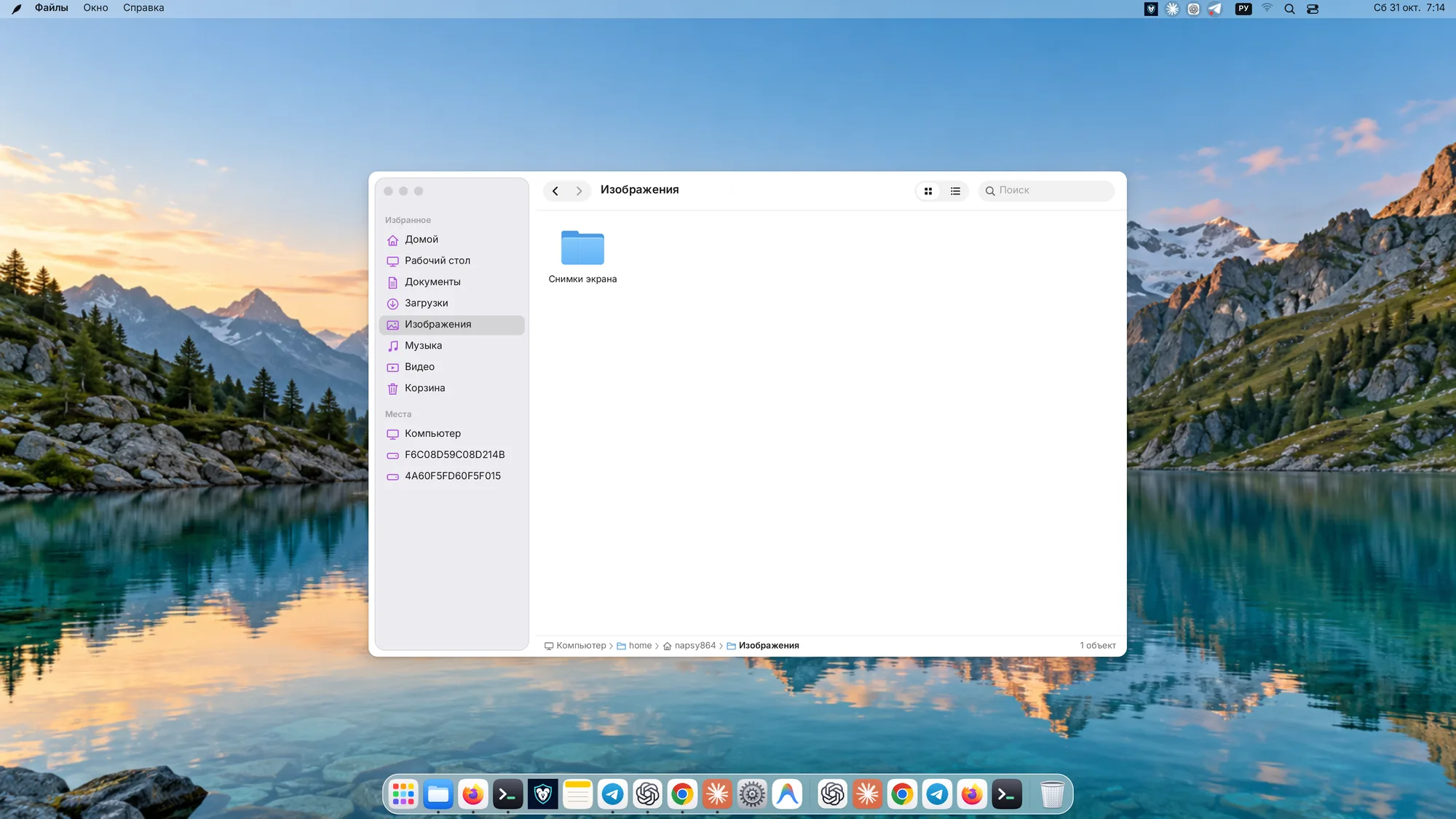Open Корзина in the sidebar
Viewport: 1456px width, 819px height.
451,388
